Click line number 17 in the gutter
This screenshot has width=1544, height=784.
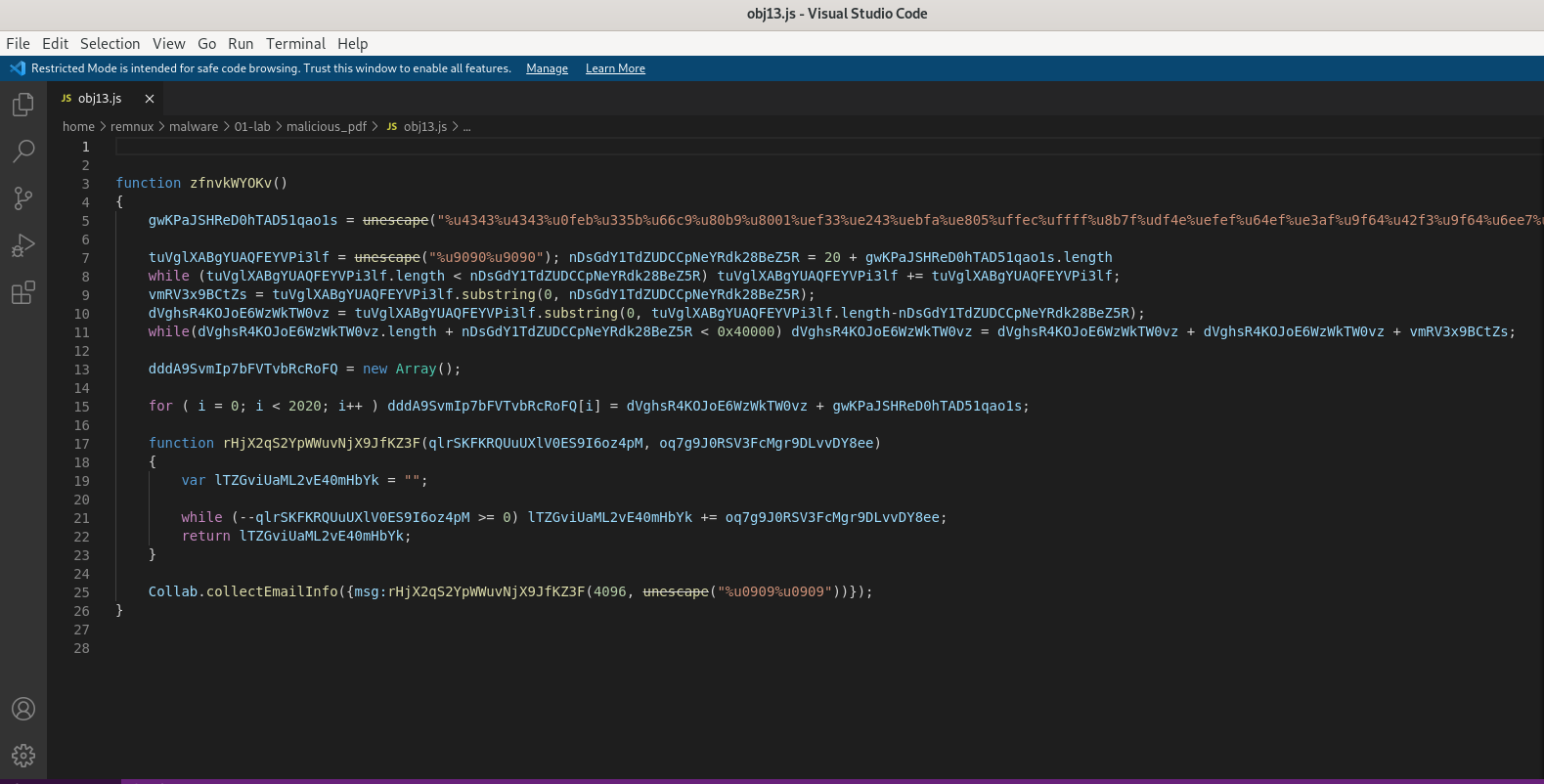81,444
